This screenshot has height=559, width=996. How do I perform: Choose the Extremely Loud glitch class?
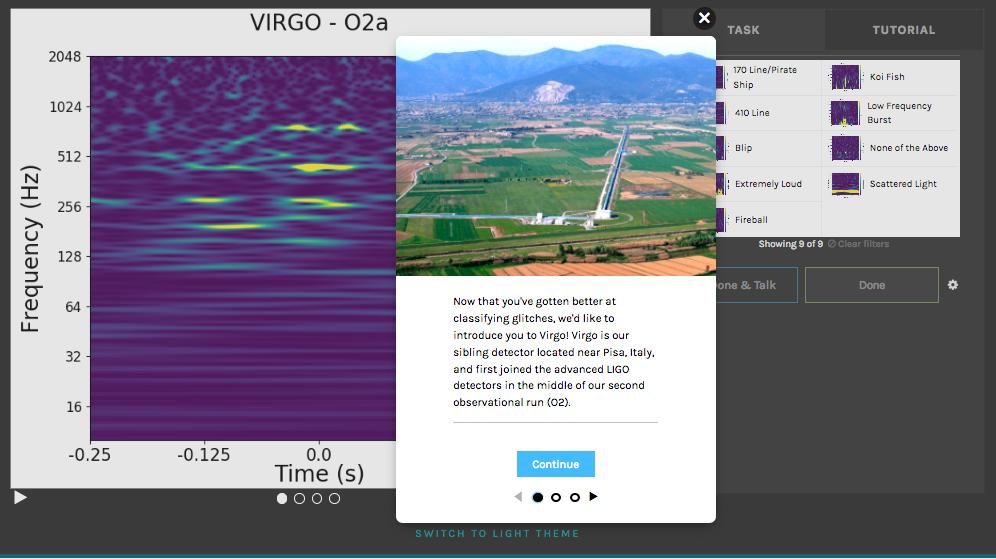coord(768,184)
